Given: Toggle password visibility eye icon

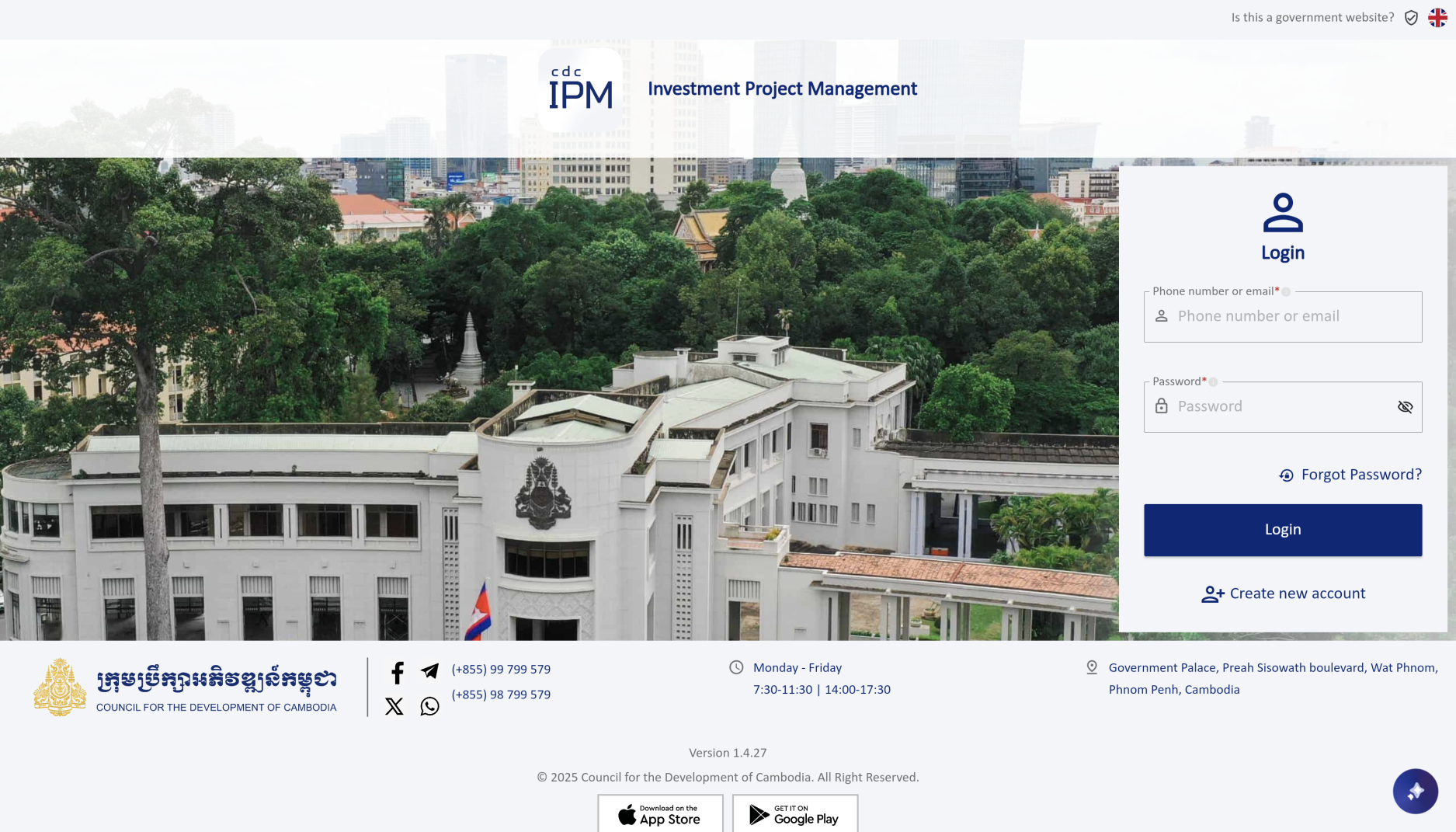Looking at the screenshot, I should [x=1405, y=407].
